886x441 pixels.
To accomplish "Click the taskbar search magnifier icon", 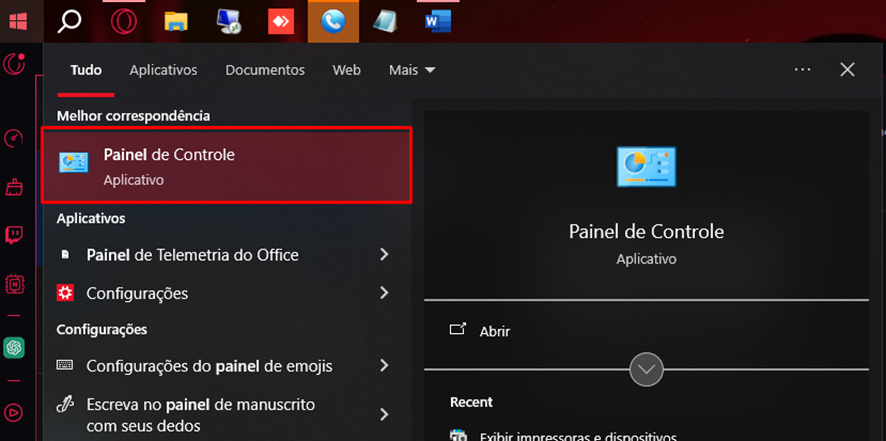I will click(70, 21).
